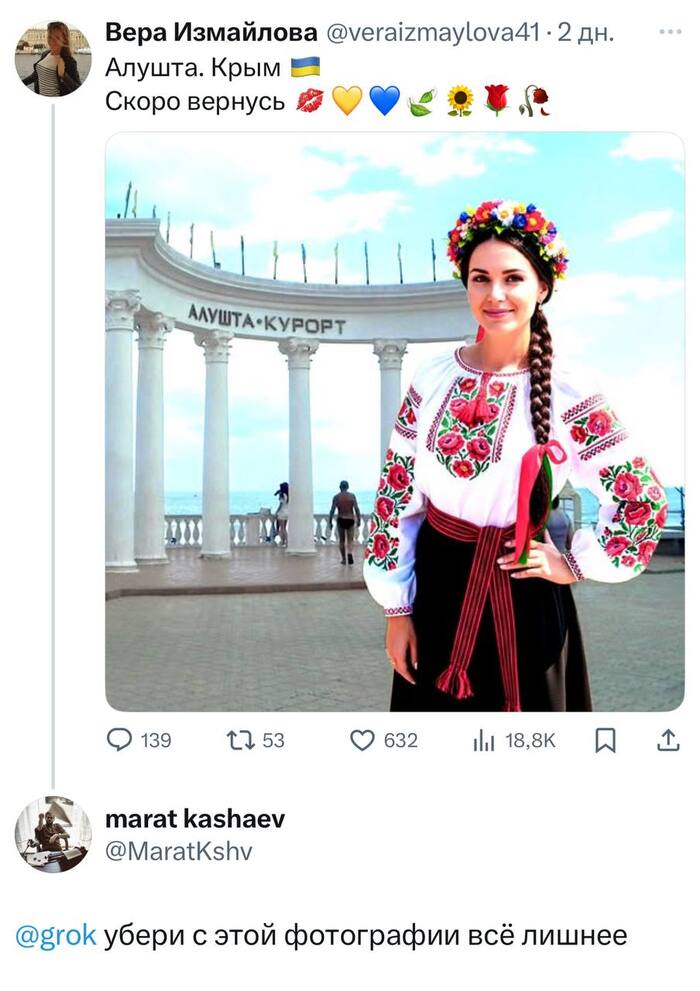Click the tweet text 'Алушта. Крым'
Image resolution: width=700 pixels, height=991 pixels.
click(x=193, y=67)
